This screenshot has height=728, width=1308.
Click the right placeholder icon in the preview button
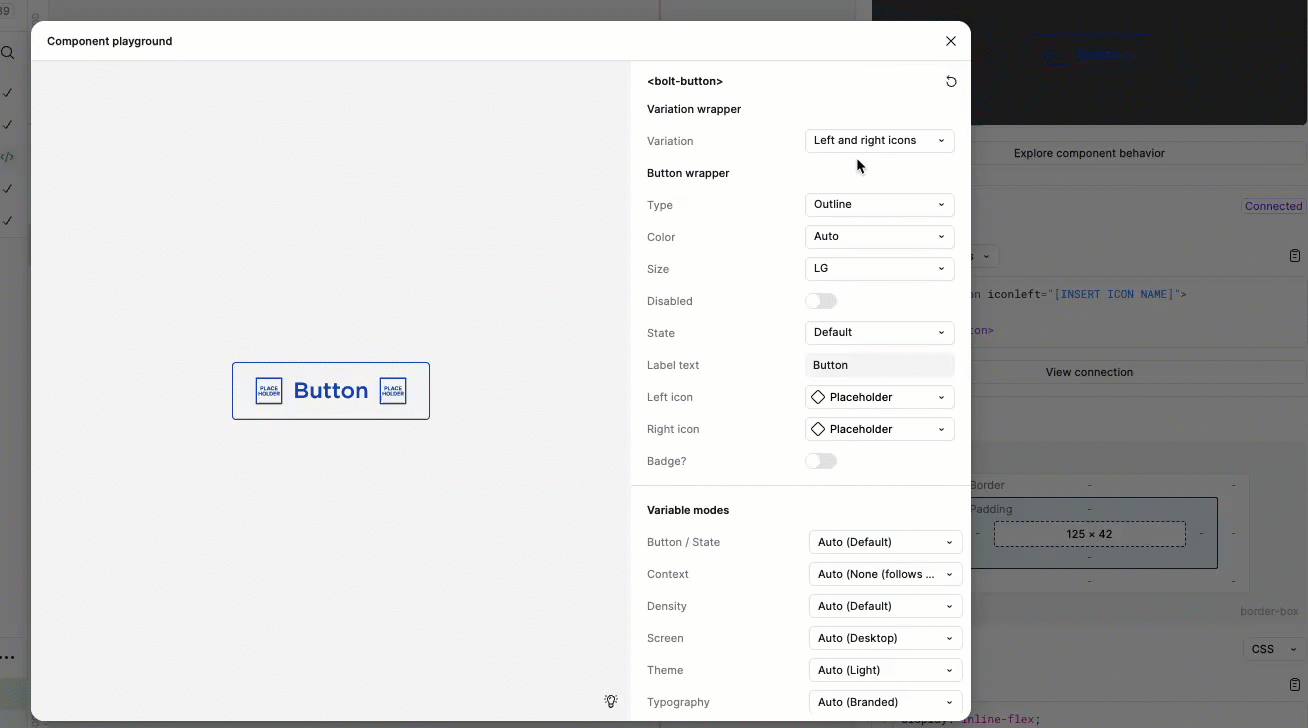(x=393, y=391)
